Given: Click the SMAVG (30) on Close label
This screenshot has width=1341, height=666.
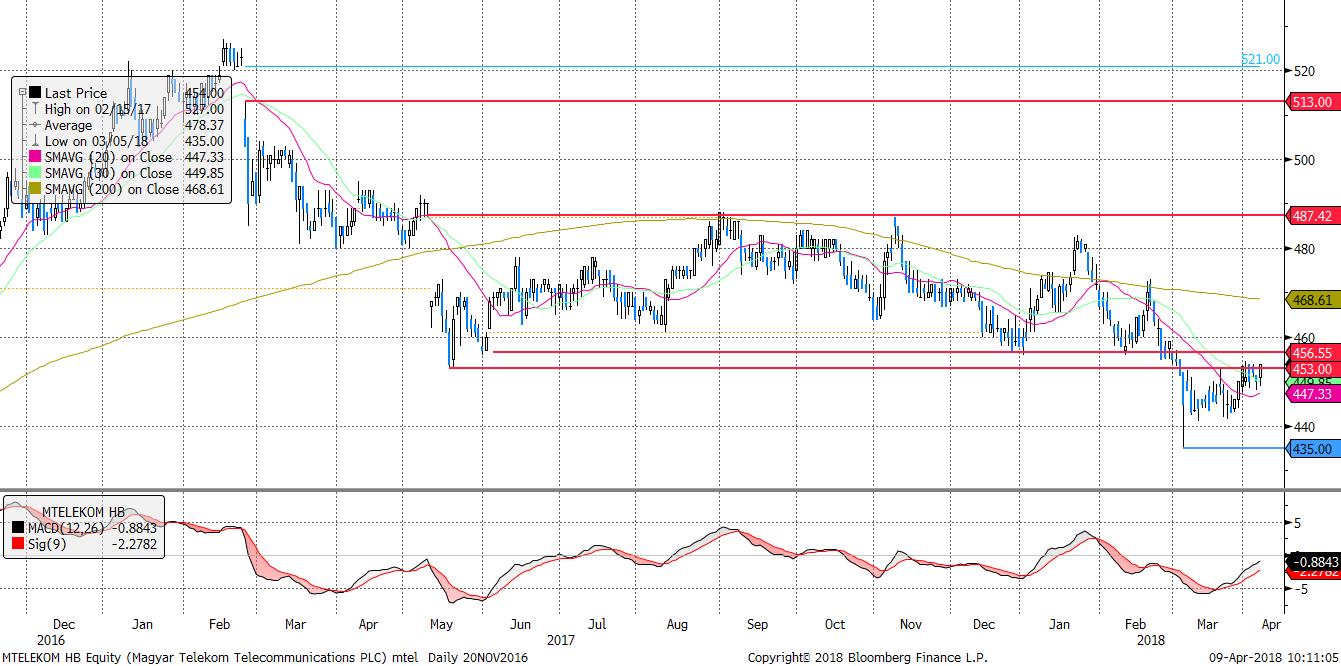Looking at the screenshot, I should point(108,173).
